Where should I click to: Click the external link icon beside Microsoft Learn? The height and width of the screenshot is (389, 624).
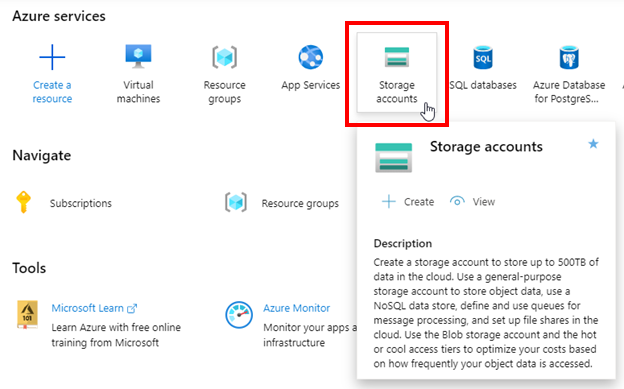132,308
